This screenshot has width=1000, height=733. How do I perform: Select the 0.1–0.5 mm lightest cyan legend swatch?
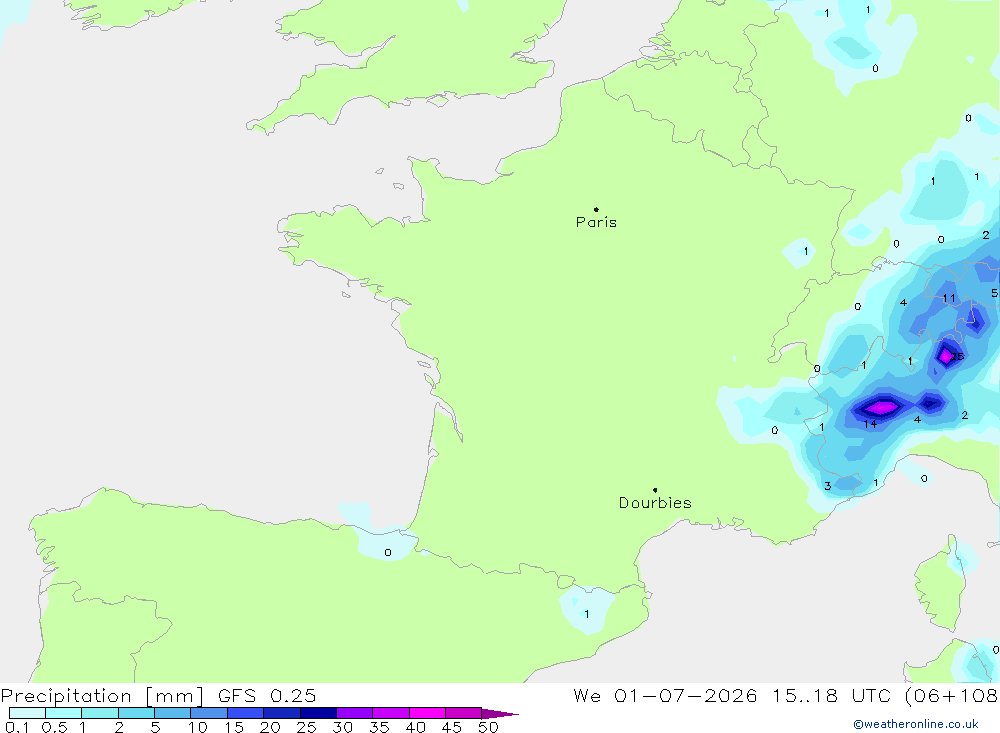point(27,713)
